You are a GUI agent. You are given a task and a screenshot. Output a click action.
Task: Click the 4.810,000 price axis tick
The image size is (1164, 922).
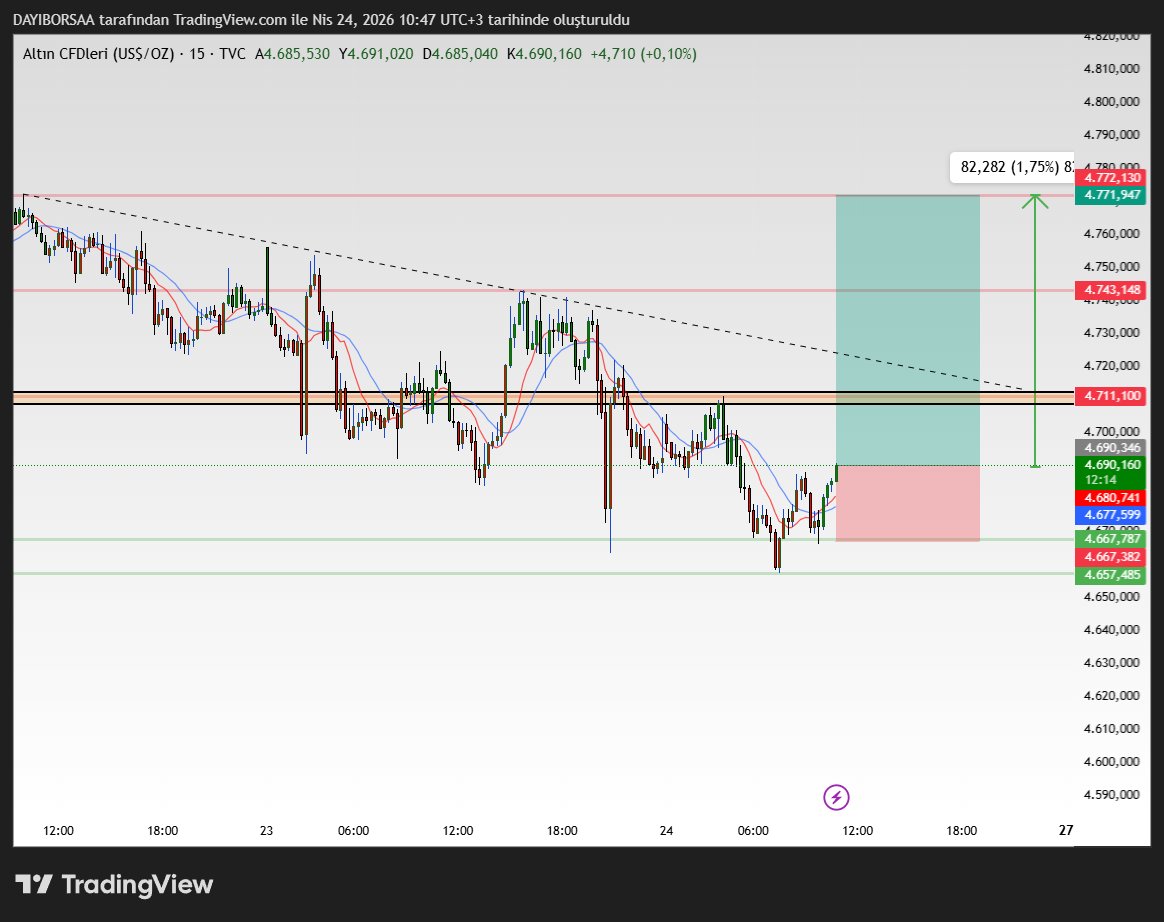click(1111, 68)
